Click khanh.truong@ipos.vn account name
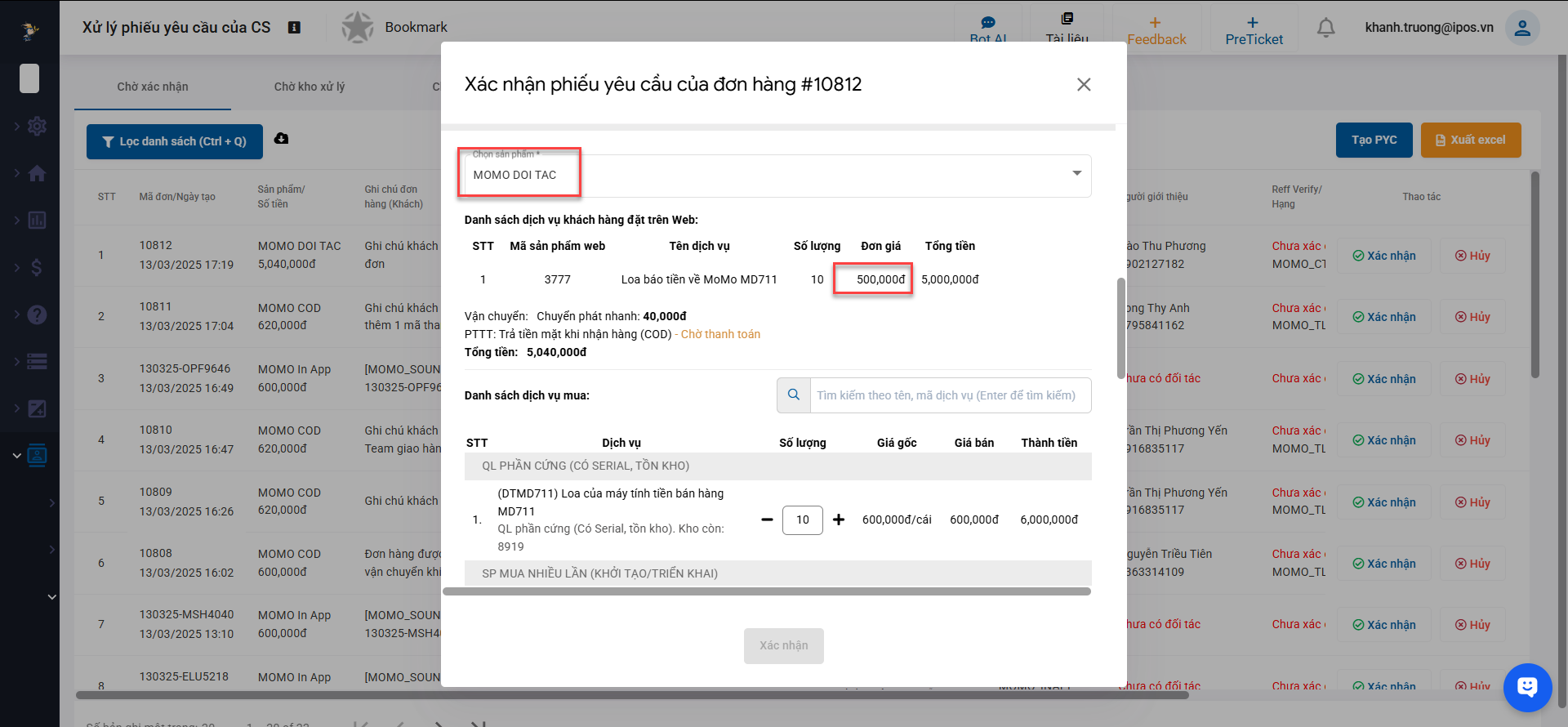The height and width of the screenshot is (727, 1568). coord(1429,27)
